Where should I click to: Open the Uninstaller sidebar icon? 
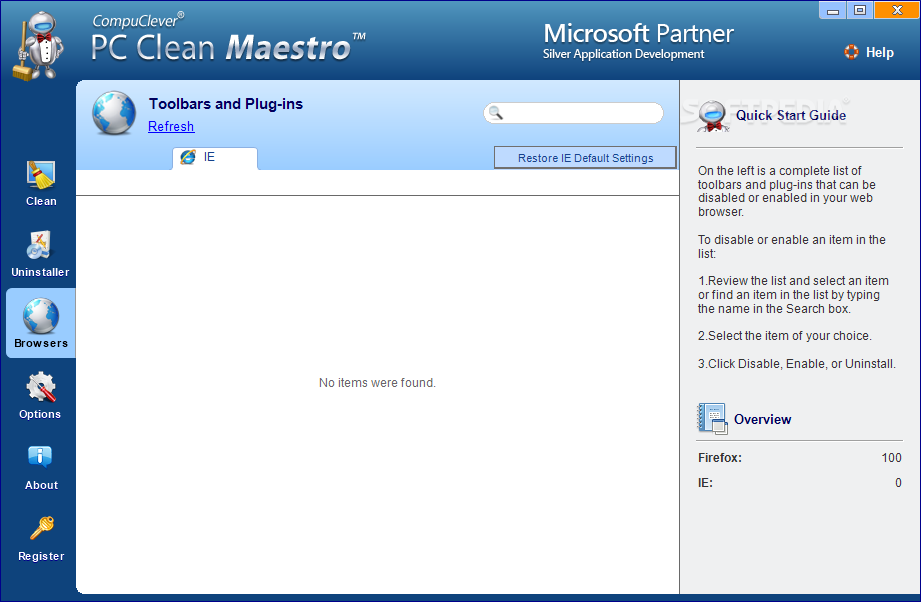(39, 245)
